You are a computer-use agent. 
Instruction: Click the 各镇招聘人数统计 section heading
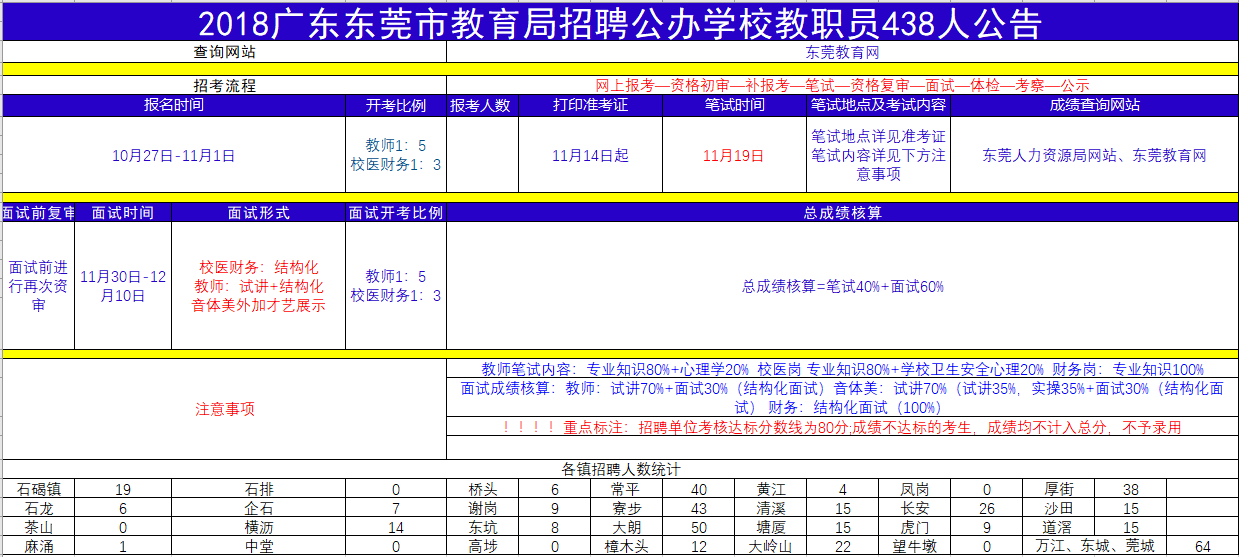point(620,469)
